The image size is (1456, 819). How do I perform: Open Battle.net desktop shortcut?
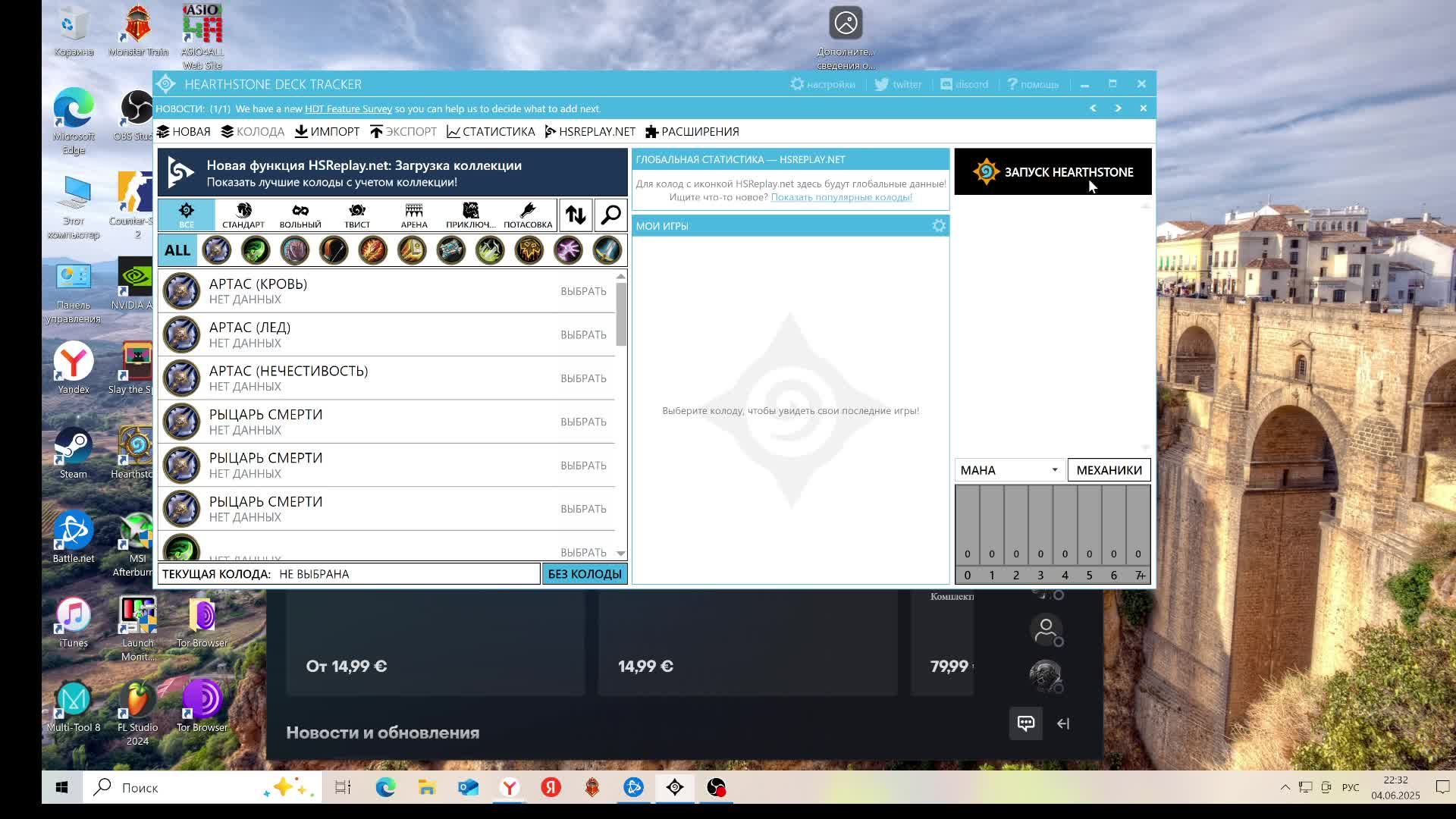pyautogui.click(x=74, y=538)
